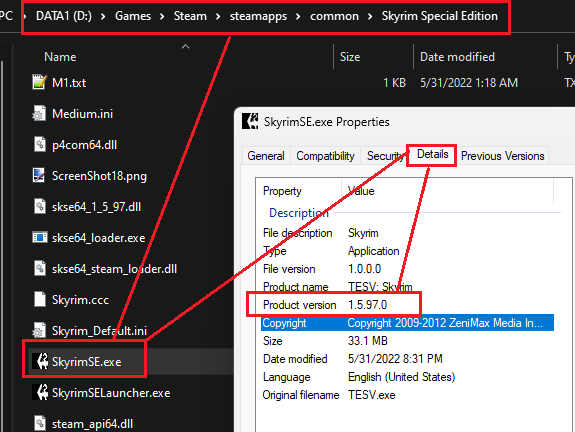Select the Product version 1.5.97.0 row
The image size is (575, 432).
(407, 305)
